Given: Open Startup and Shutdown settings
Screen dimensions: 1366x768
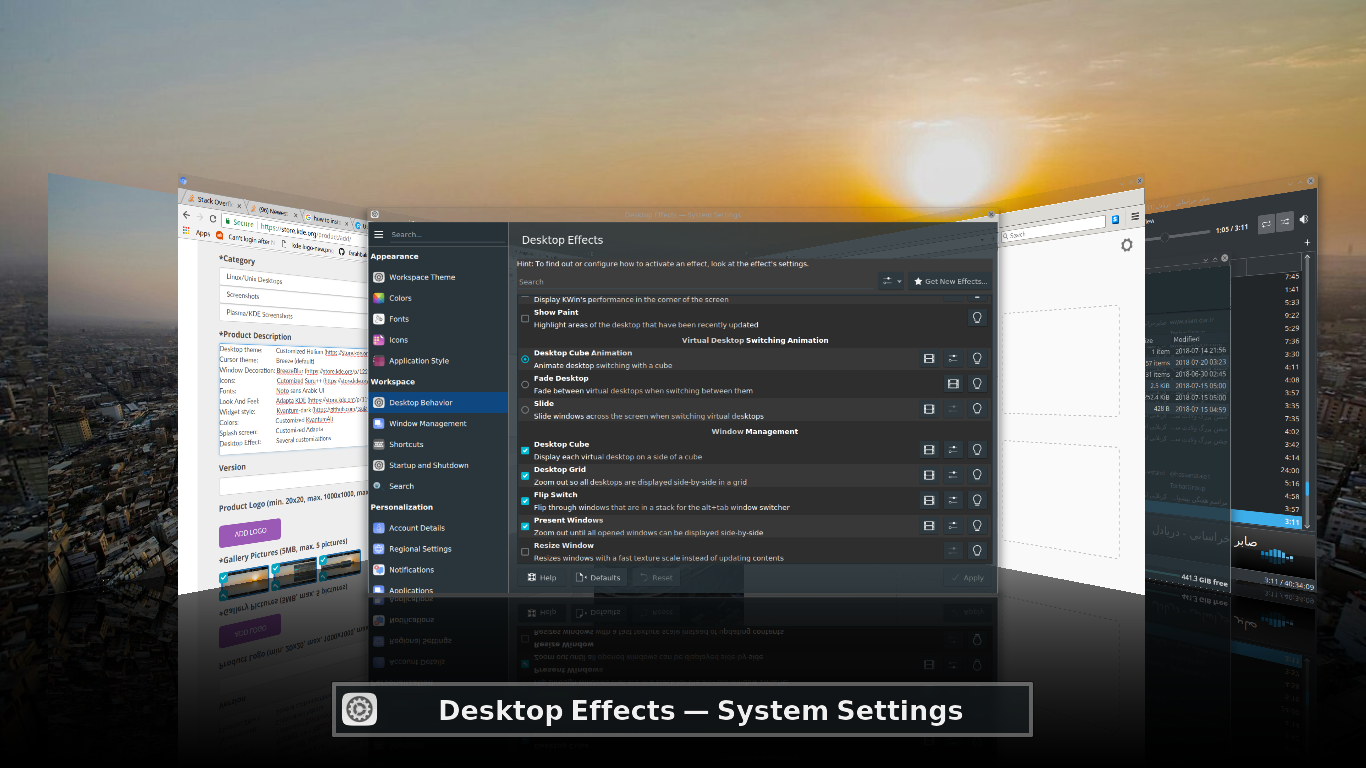Looking at the screenshot, I should [x=438, y=465].
